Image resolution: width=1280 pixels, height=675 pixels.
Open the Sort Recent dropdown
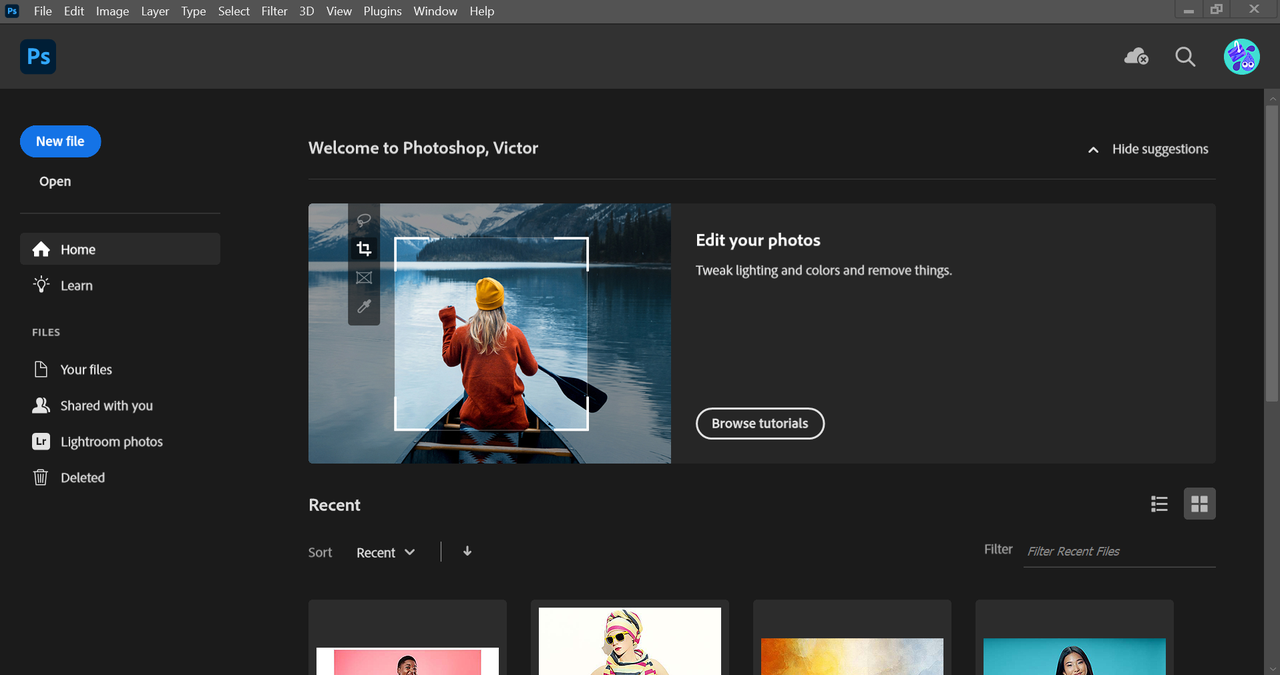(x=386, y=552)
